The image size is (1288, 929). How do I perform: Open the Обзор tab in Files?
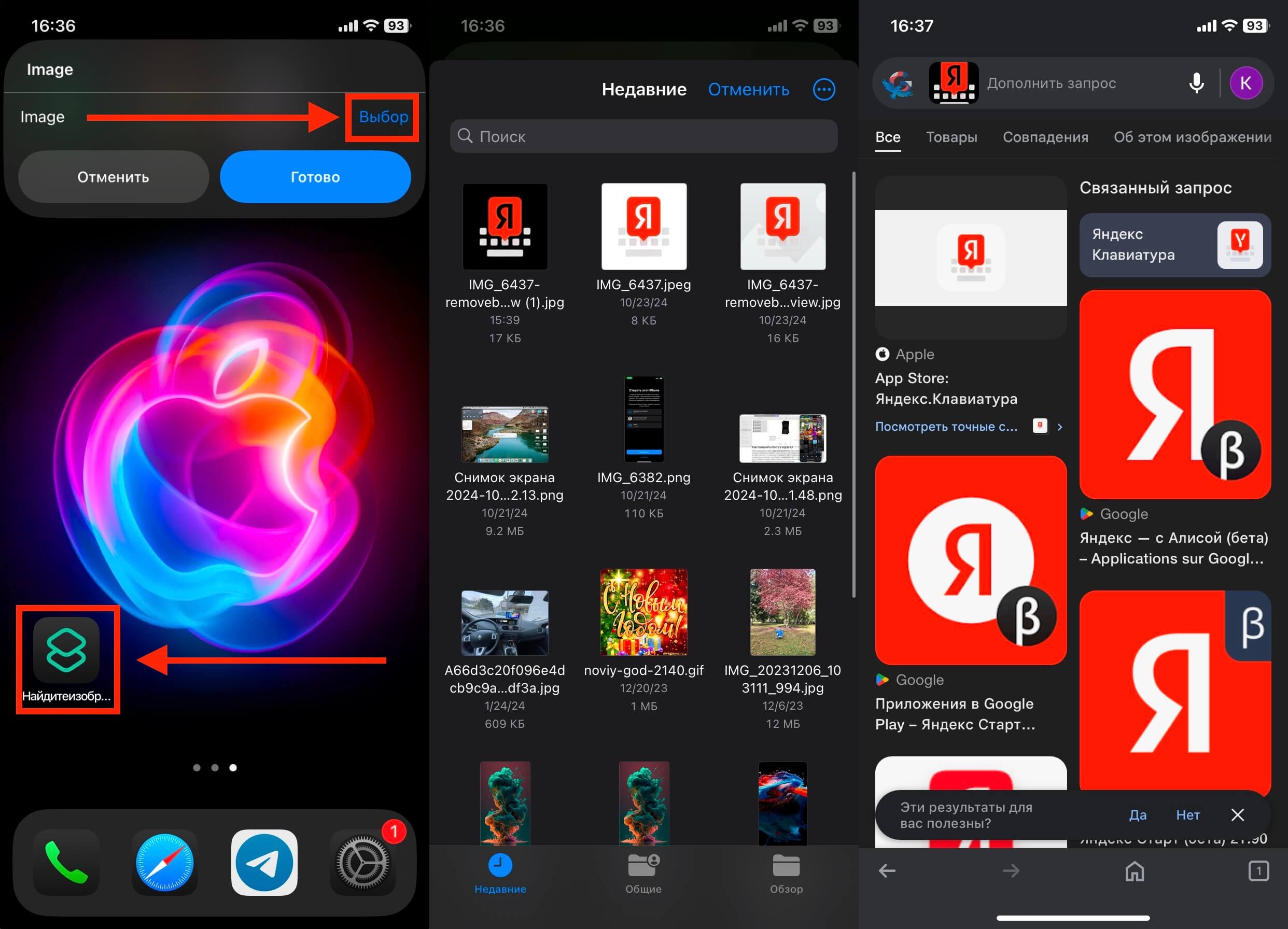coord(786,874)
